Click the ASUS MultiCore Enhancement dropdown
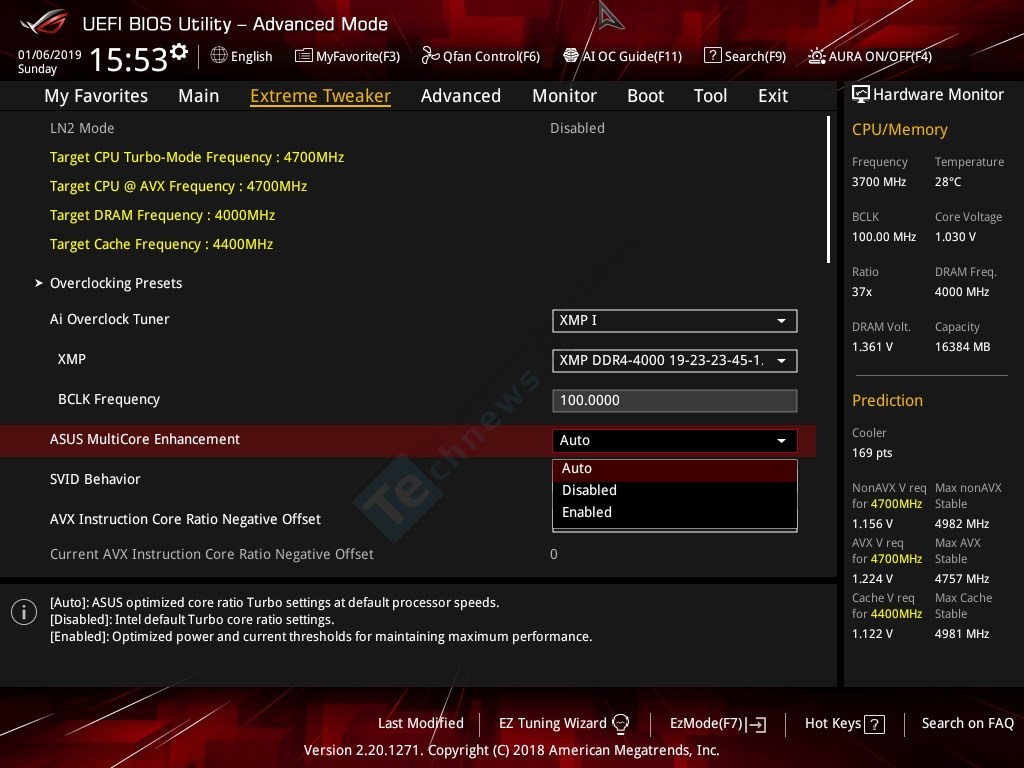The width and height of the screenshot is (1024, 768). pos(674,440)
